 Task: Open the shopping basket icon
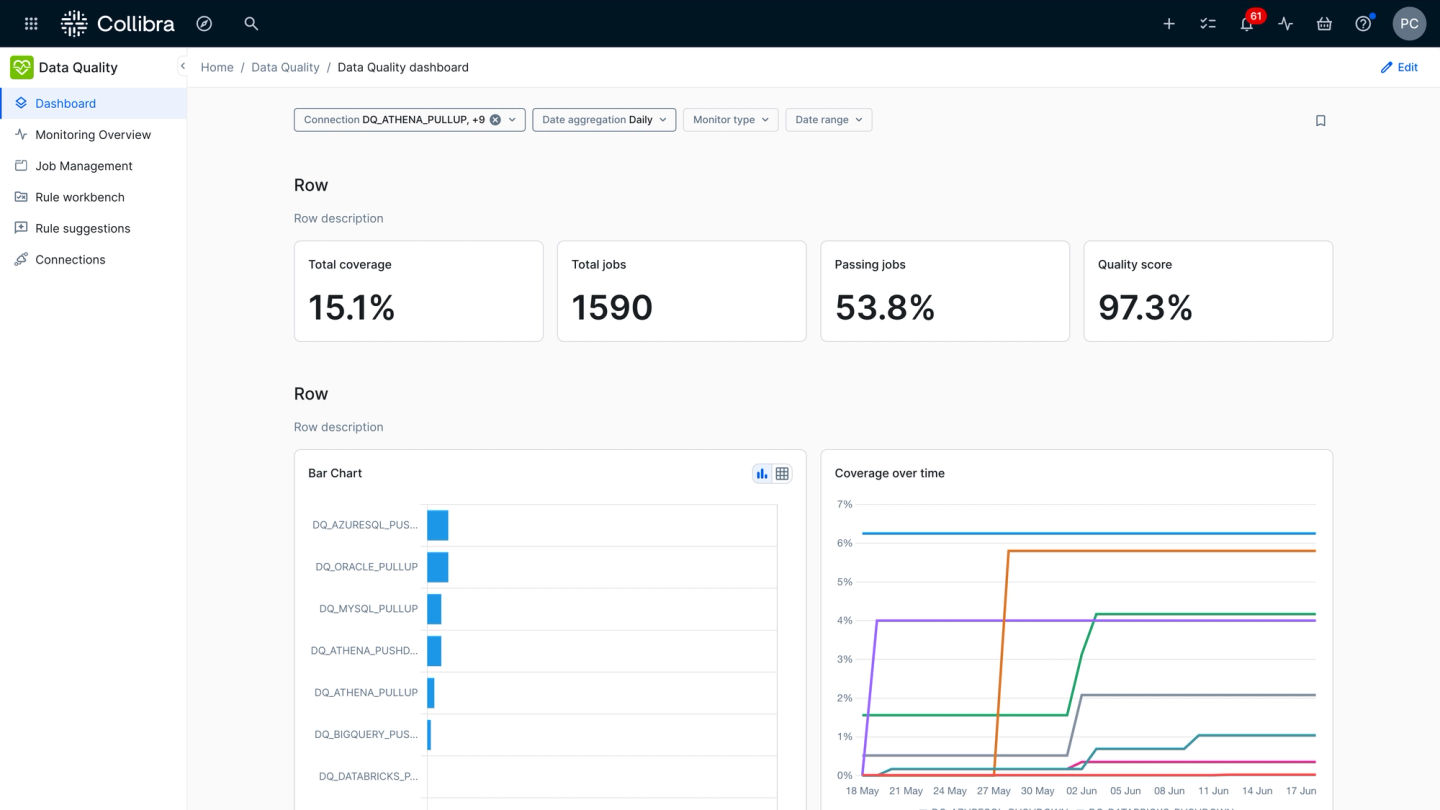[x=1324, y=24]
